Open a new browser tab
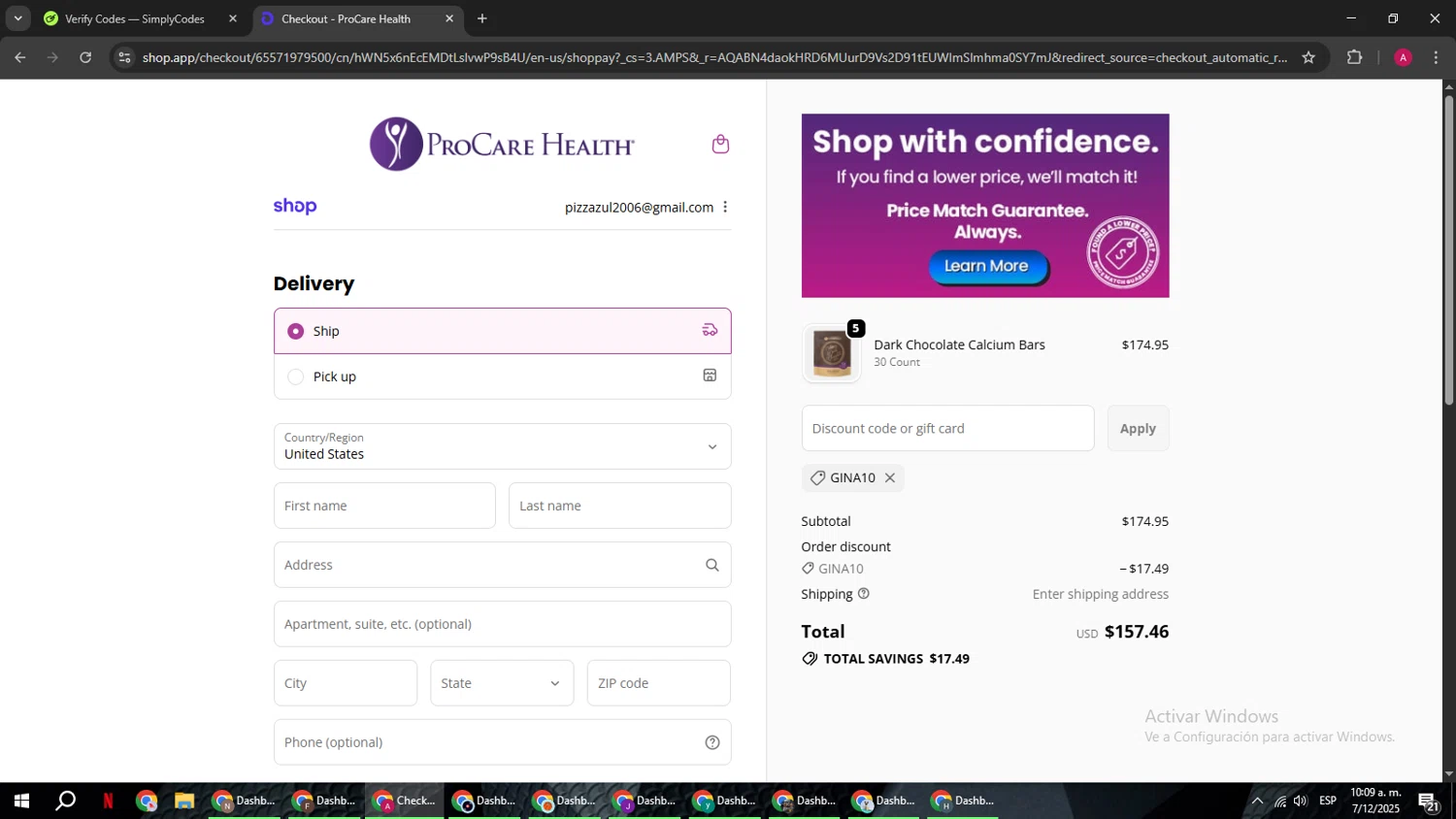The height and width of the screenshot is (819, 1456). pos(482,18)
